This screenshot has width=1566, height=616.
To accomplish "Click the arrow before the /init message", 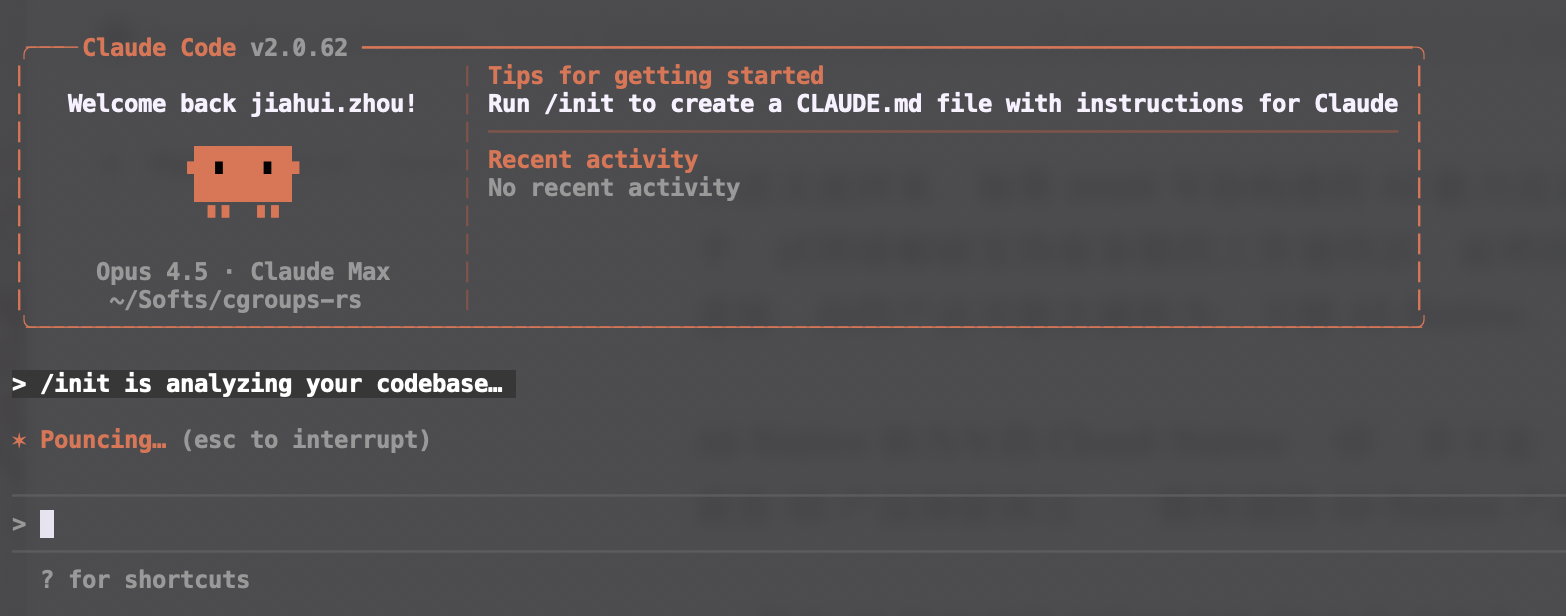I will [19, 385].
